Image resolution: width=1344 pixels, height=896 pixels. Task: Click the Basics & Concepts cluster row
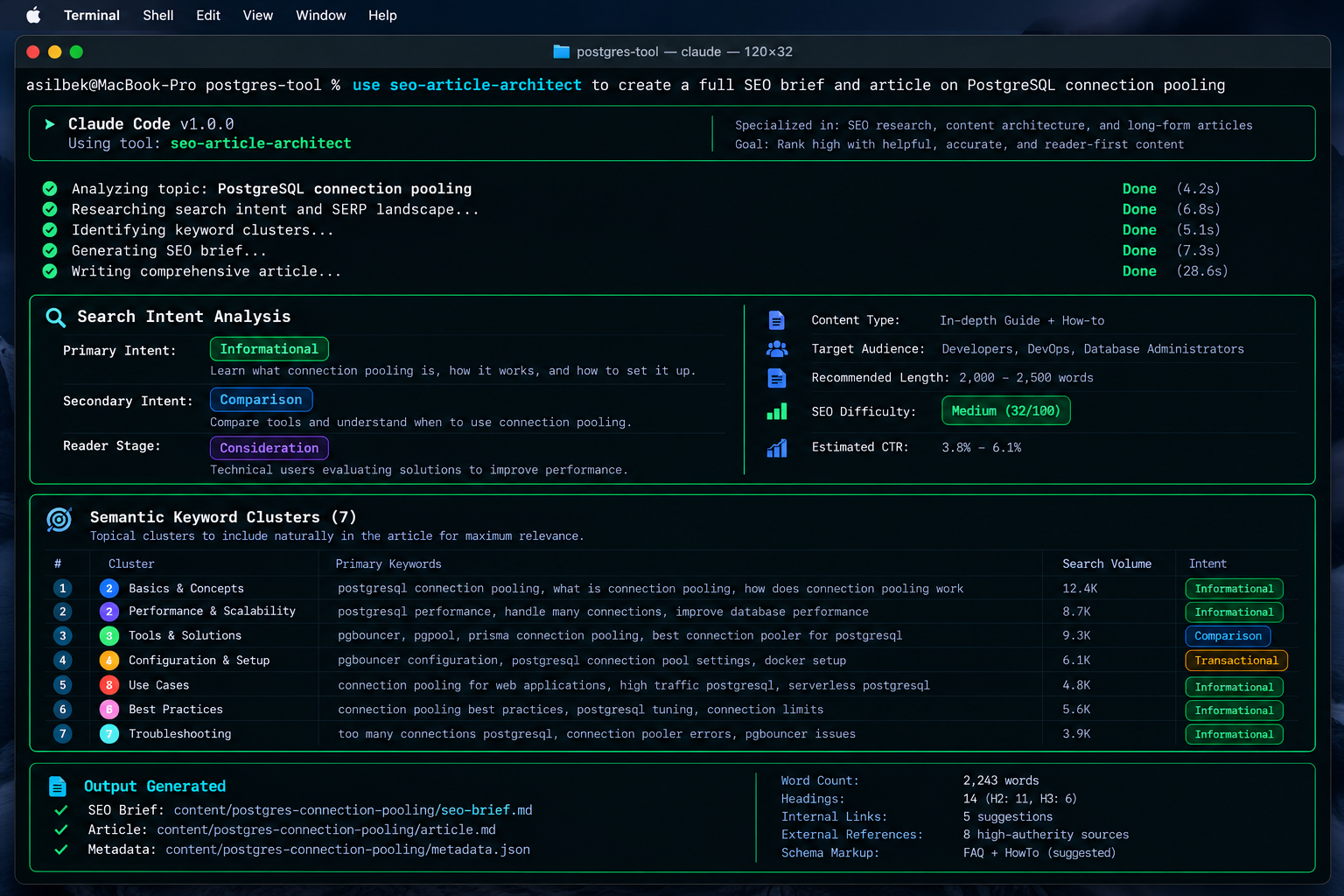tap(672, 589)
